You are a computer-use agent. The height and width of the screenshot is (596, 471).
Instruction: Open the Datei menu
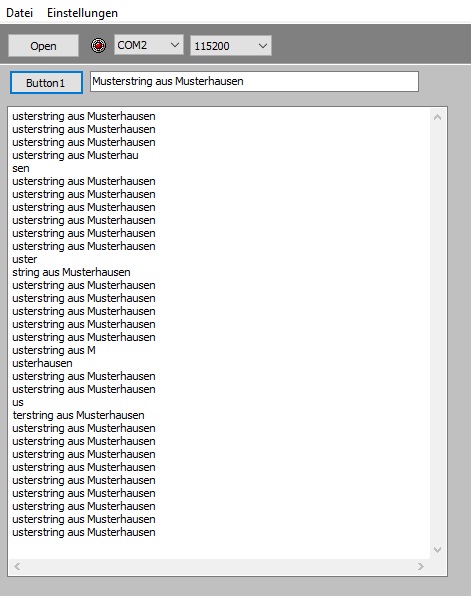tap(20, 13)
